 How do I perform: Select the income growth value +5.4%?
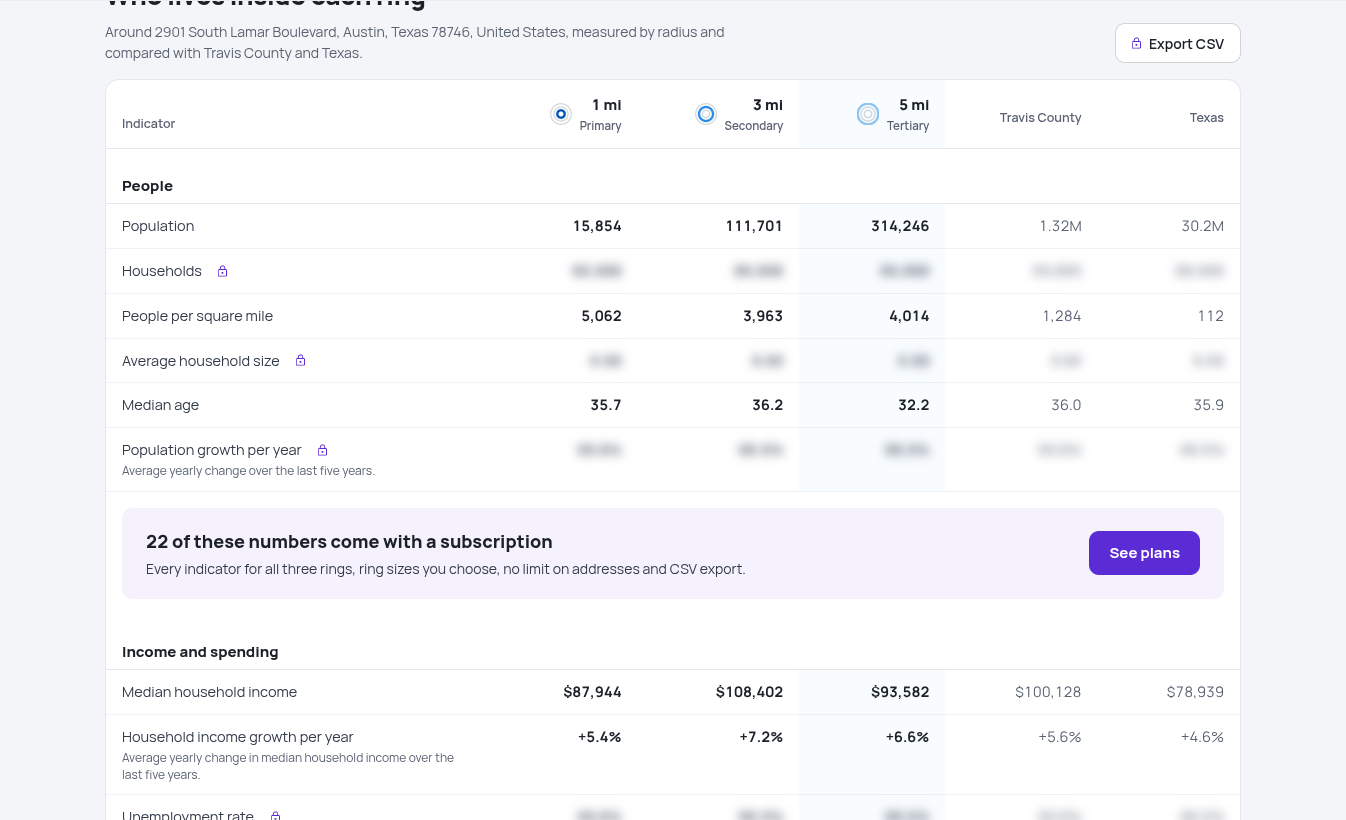pos(599,737)
